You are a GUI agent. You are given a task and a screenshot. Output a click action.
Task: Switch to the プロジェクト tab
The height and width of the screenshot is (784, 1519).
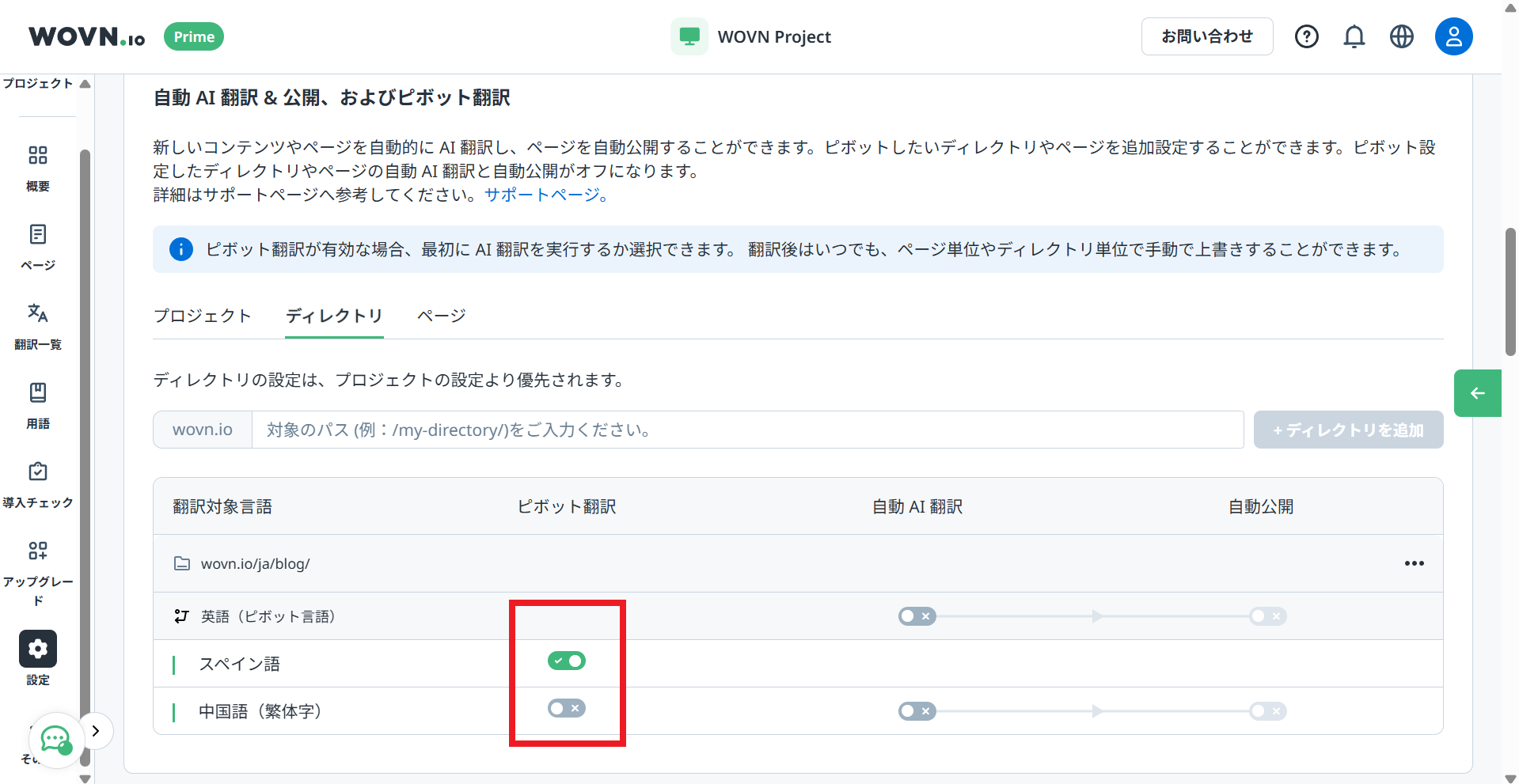pyautogui.click(x=202, y=316)
